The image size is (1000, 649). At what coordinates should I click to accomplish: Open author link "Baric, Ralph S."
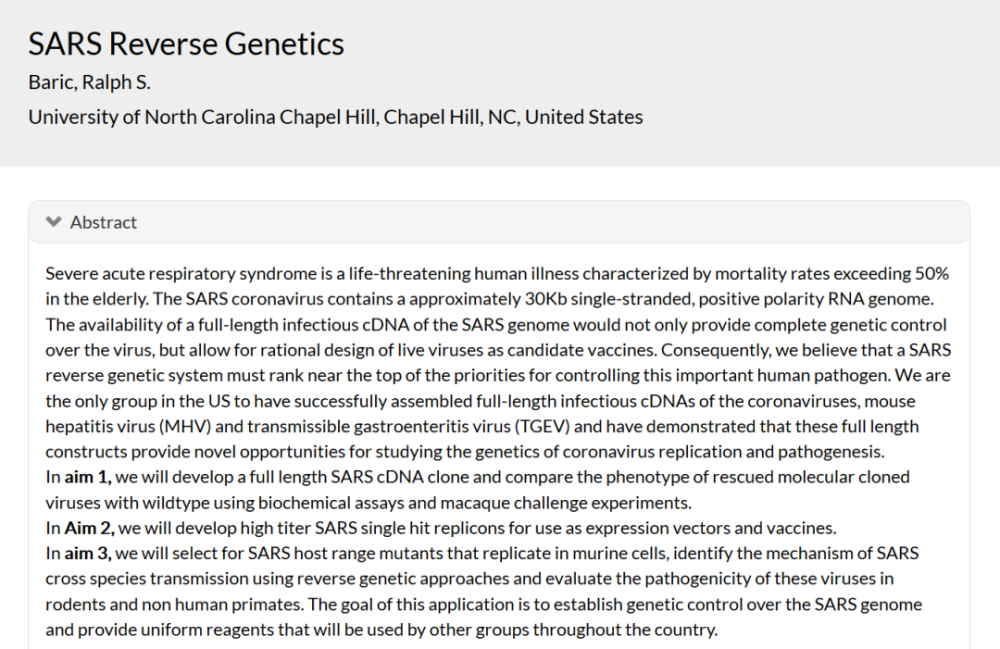tap(89, 82)
